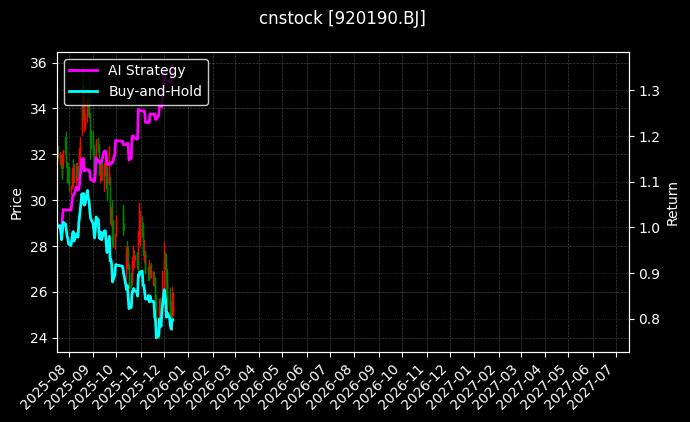
Task: Click the Return axis label
Action: tap(672, 202)
